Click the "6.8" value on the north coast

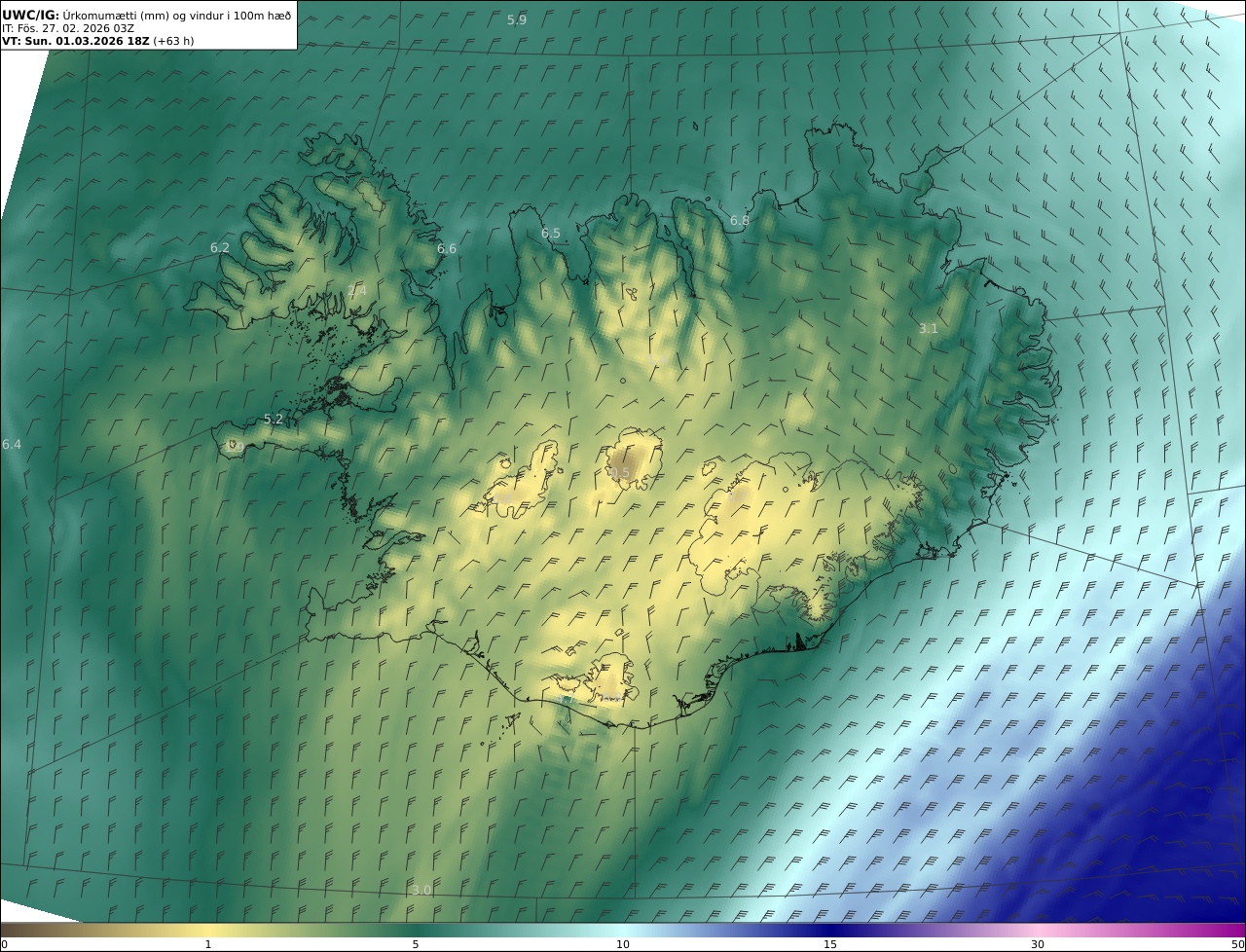[x=740, y=221]
